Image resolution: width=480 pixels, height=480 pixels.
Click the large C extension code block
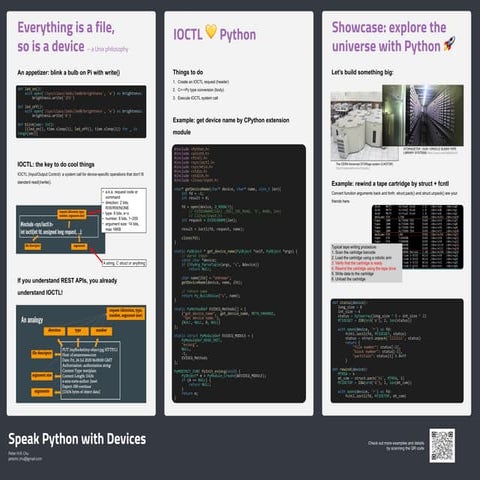click(239, 273)
